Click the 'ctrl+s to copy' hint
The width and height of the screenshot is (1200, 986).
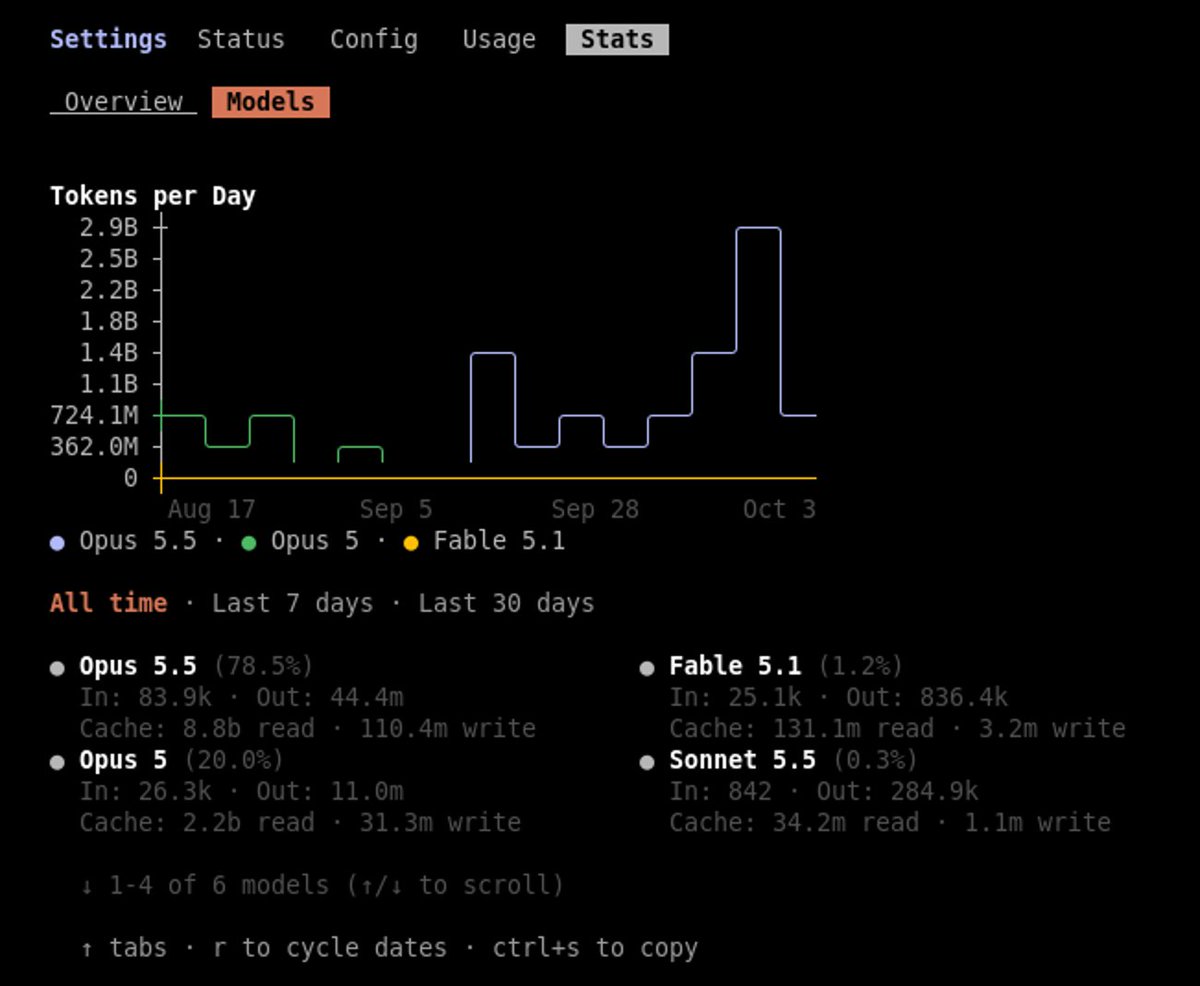point(595,948)
